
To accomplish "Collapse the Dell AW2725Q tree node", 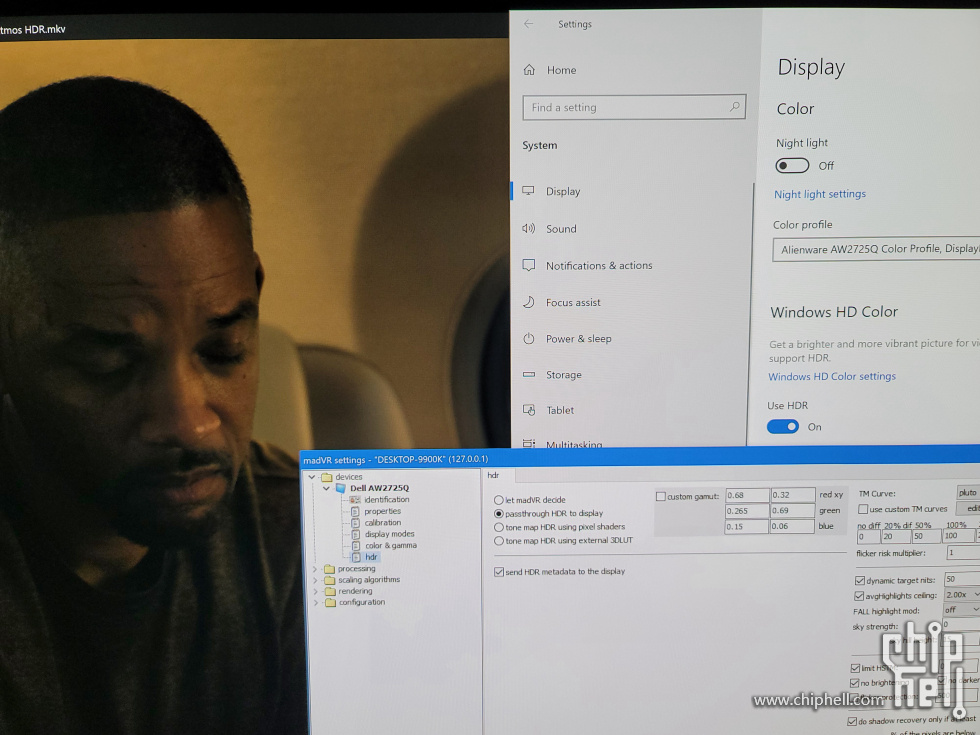I will point(326,488).
